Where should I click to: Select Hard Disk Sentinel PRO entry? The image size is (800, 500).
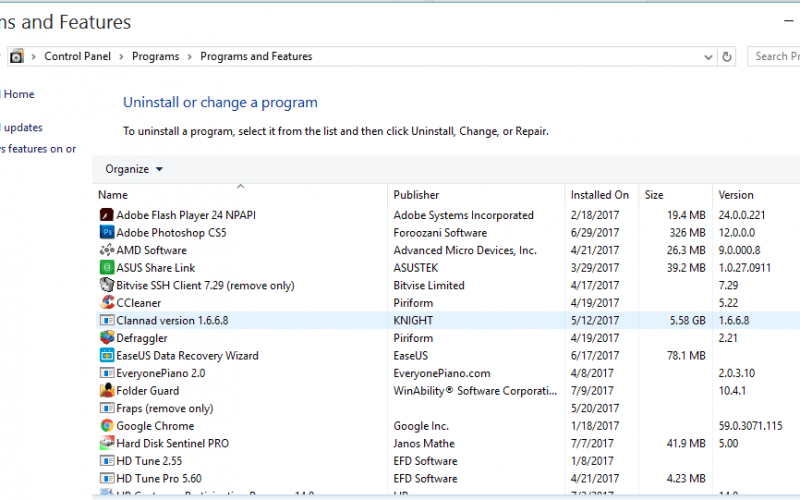coord(448,443)
